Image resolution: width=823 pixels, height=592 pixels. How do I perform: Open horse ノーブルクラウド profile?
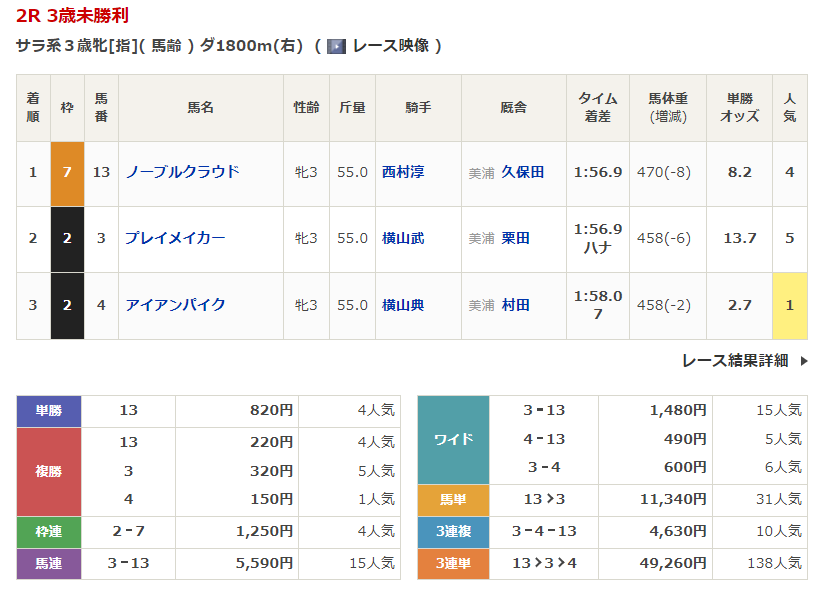(182, 172)
